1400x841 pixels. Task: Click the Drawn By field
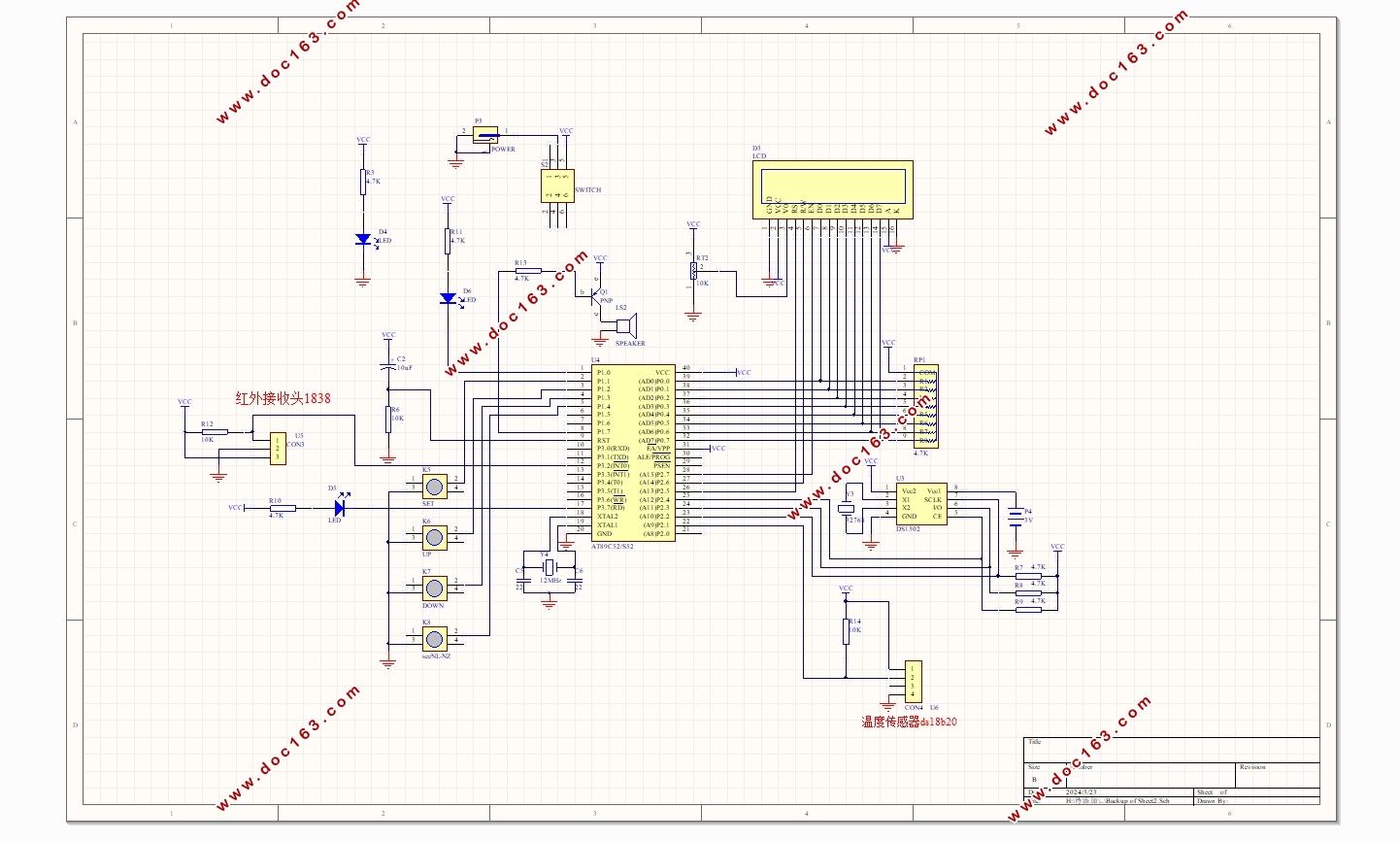click(x=1257, y=801)
